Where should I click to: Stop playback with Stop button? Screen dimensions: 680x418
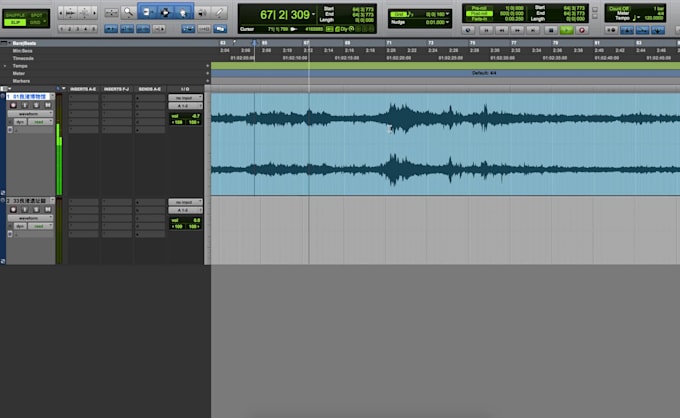pyautogui.click(x=551, y=30)
